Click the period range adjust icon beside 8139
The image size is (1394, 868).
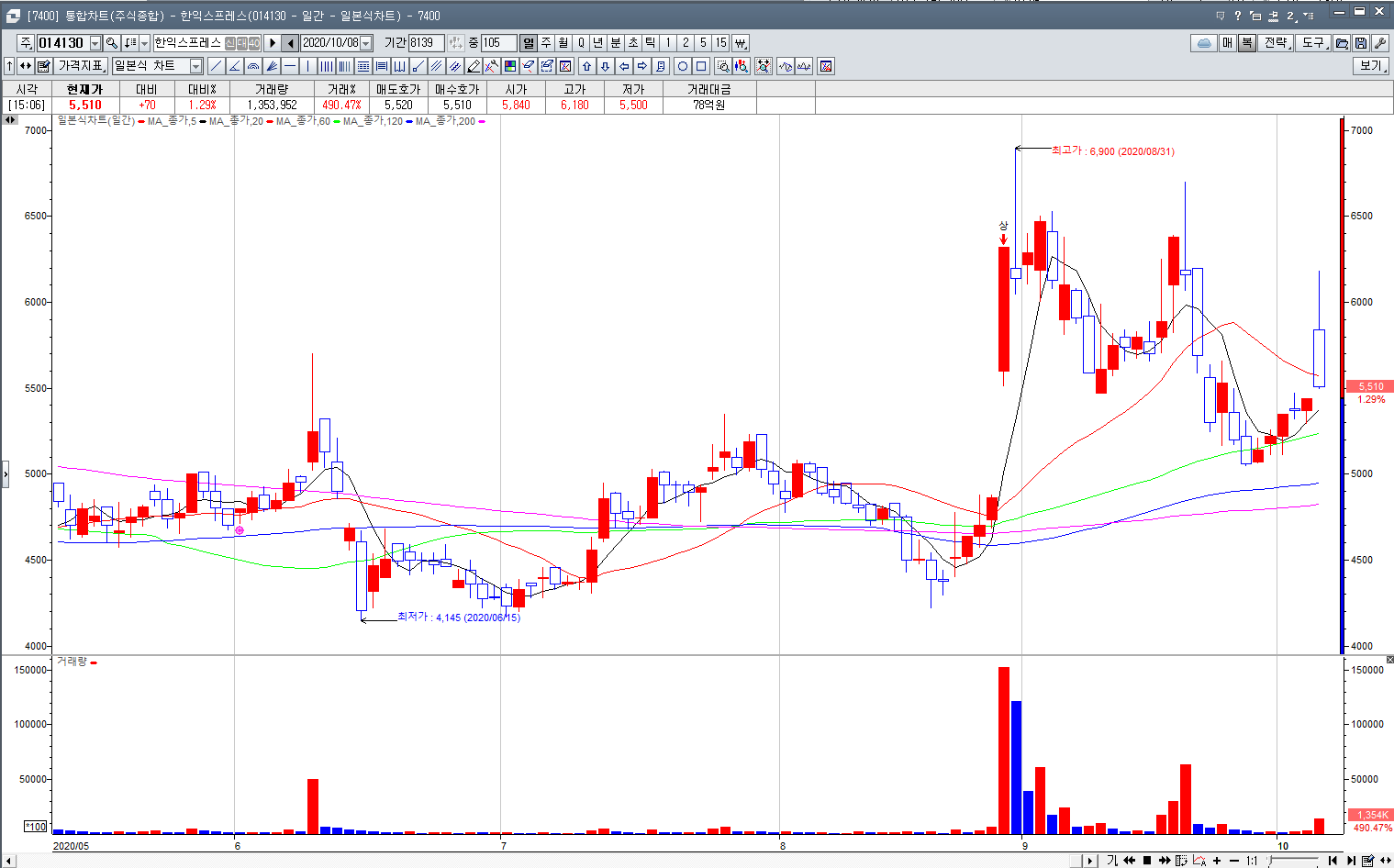[x=456, y=43]
